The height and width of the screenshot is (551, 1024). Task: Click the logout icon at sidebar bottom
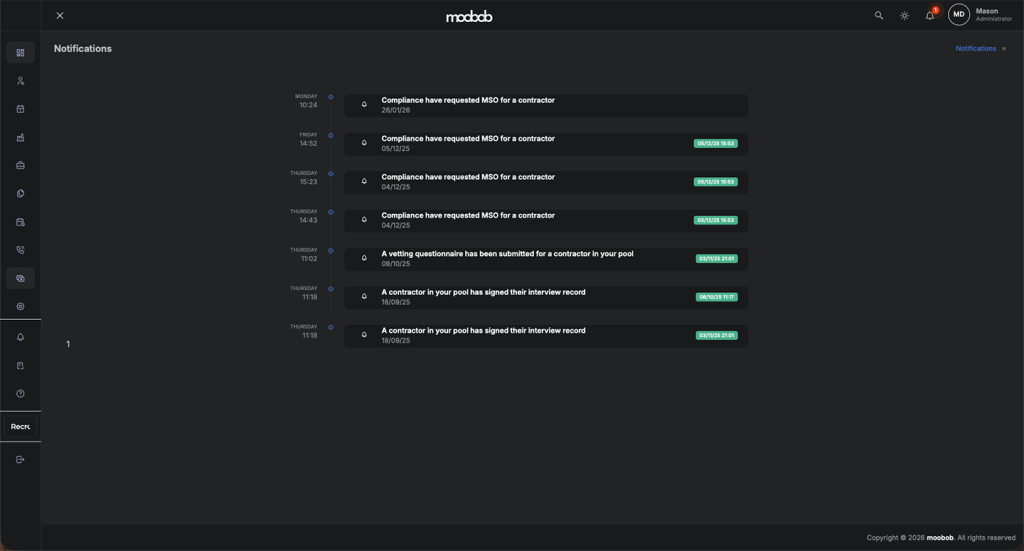click(x=20, y=460)
